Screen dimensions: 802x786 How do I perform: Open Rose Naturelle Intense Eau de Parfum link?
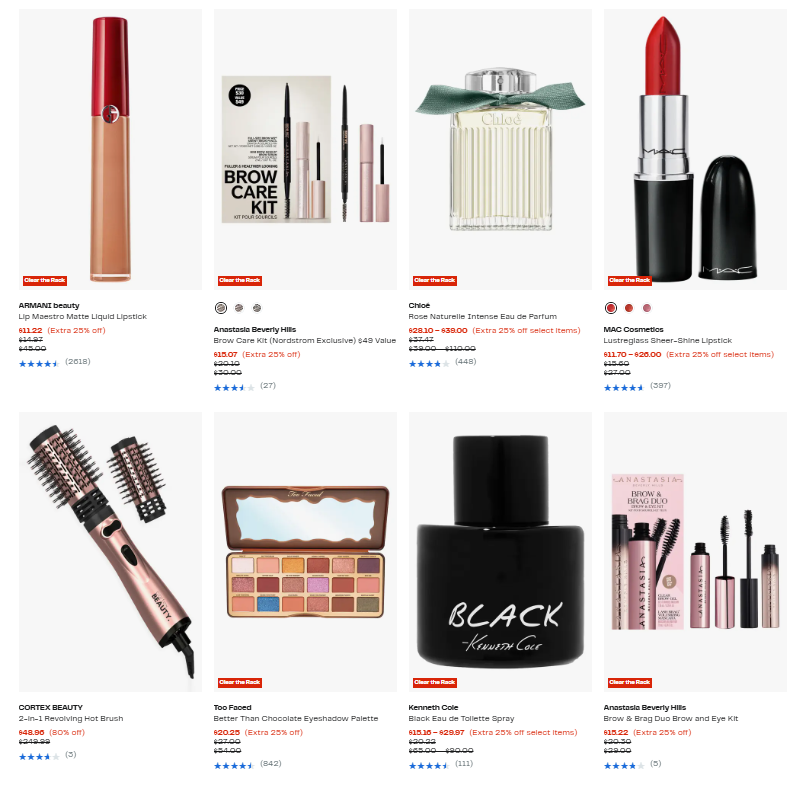(483, 317)
